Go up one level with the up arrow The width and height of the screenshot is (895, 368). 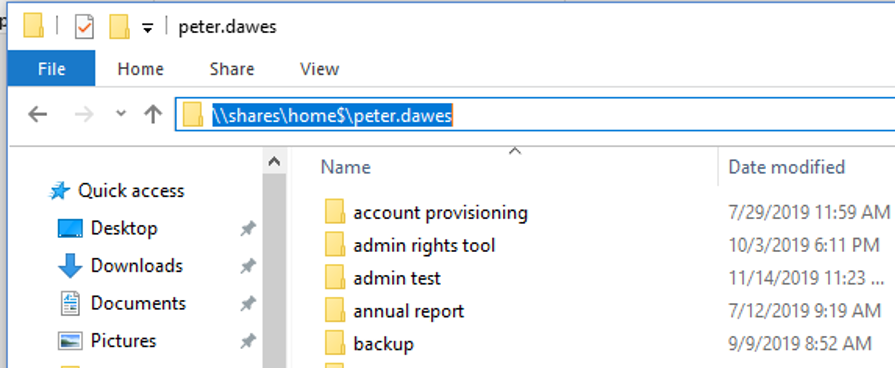click(x=153, y=114)
